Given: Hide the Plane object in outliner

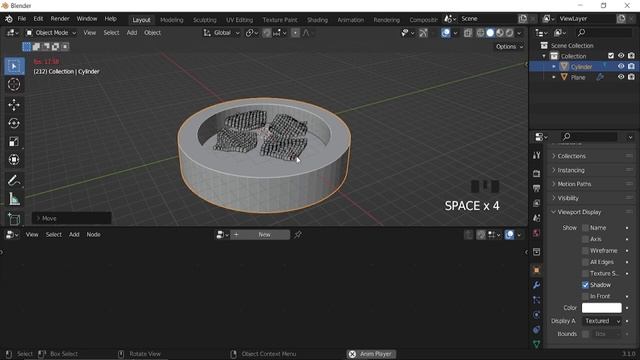Looking at the screenshot, I should coord(621,77).
